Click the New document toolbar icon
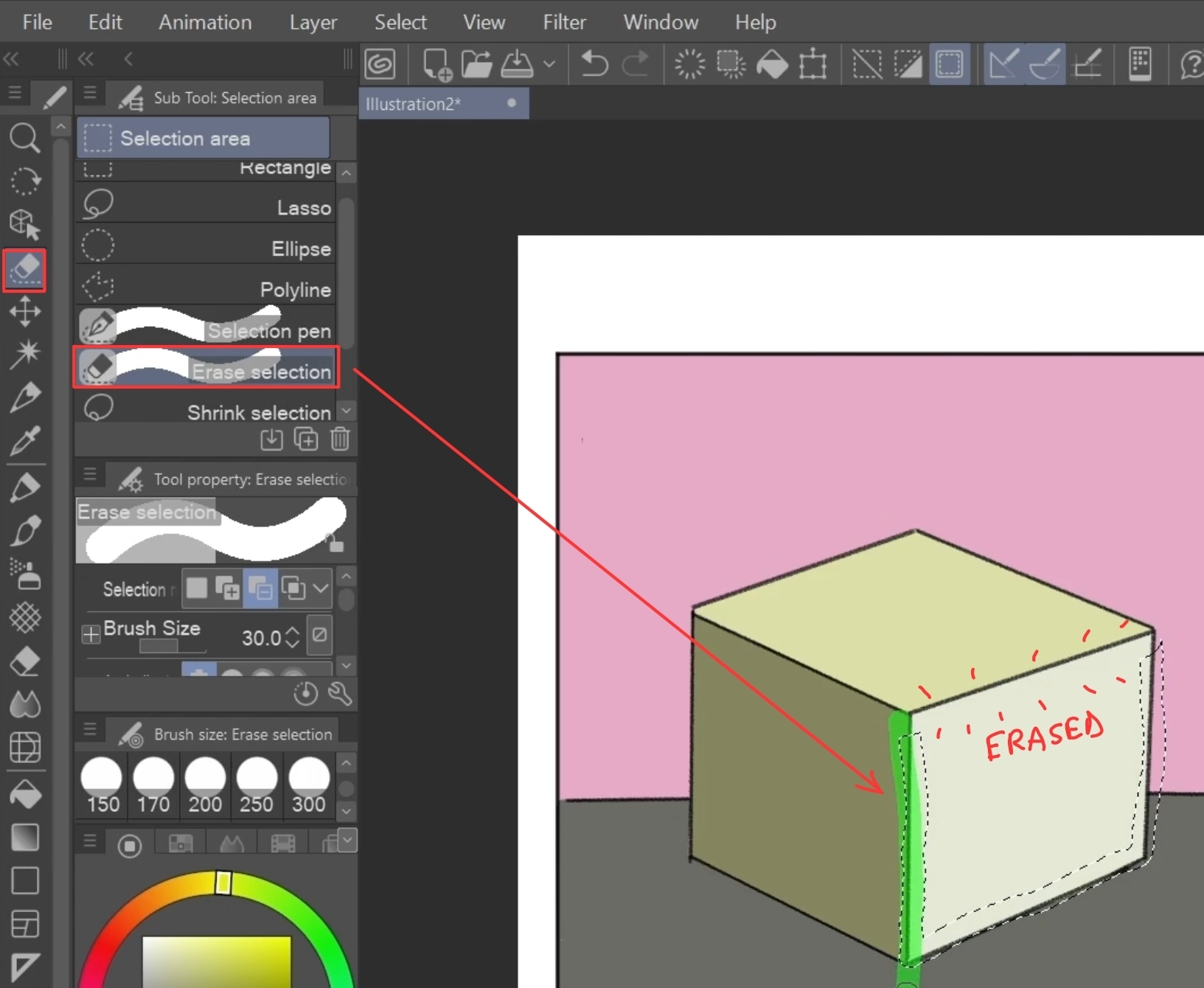The image size is (1204, 988). (x=436, y=64)
